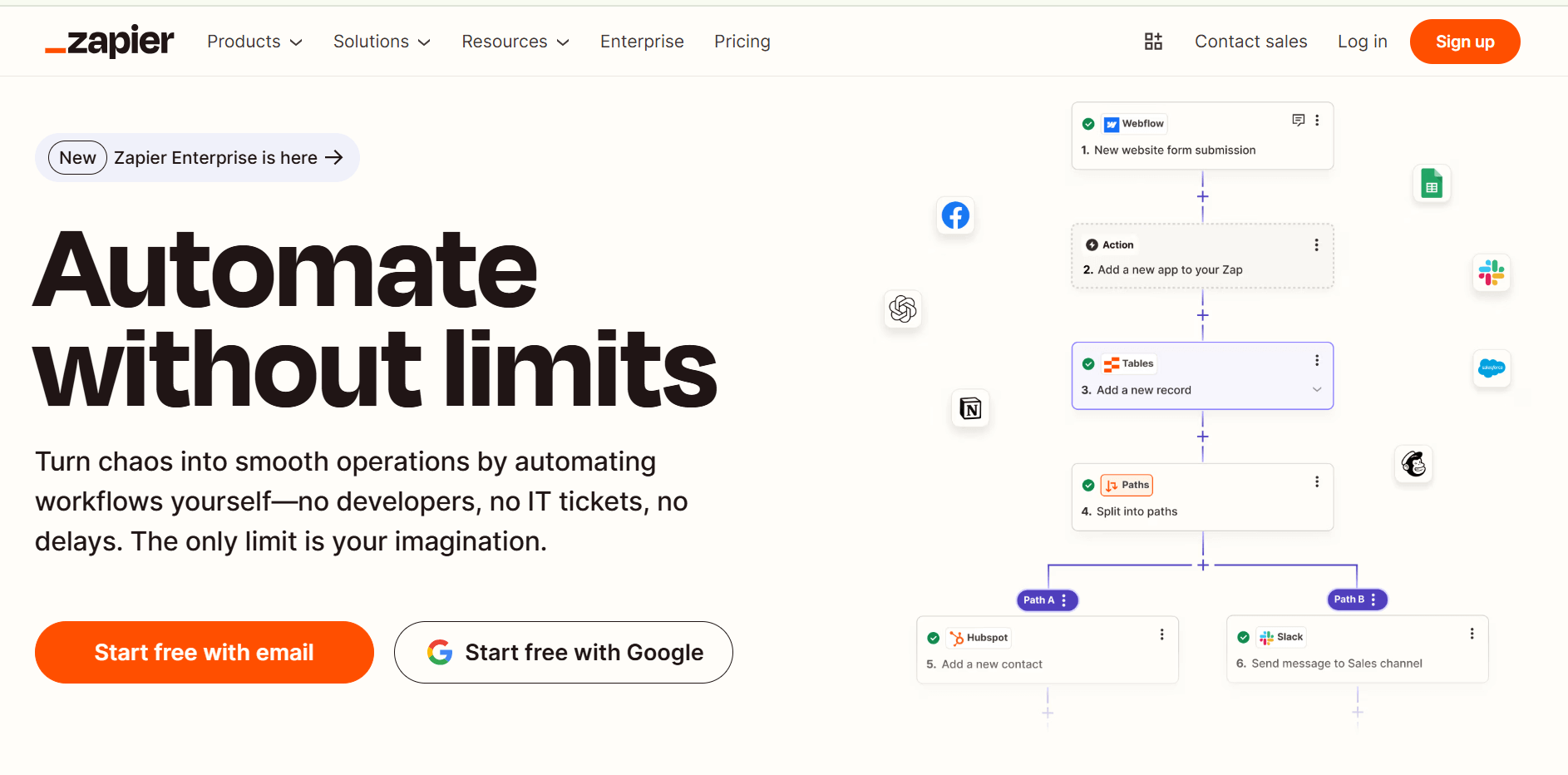This screenshot has height=775, width=1568.
Task: Click the Google Sheets app icon
Action: (1432, 184)
